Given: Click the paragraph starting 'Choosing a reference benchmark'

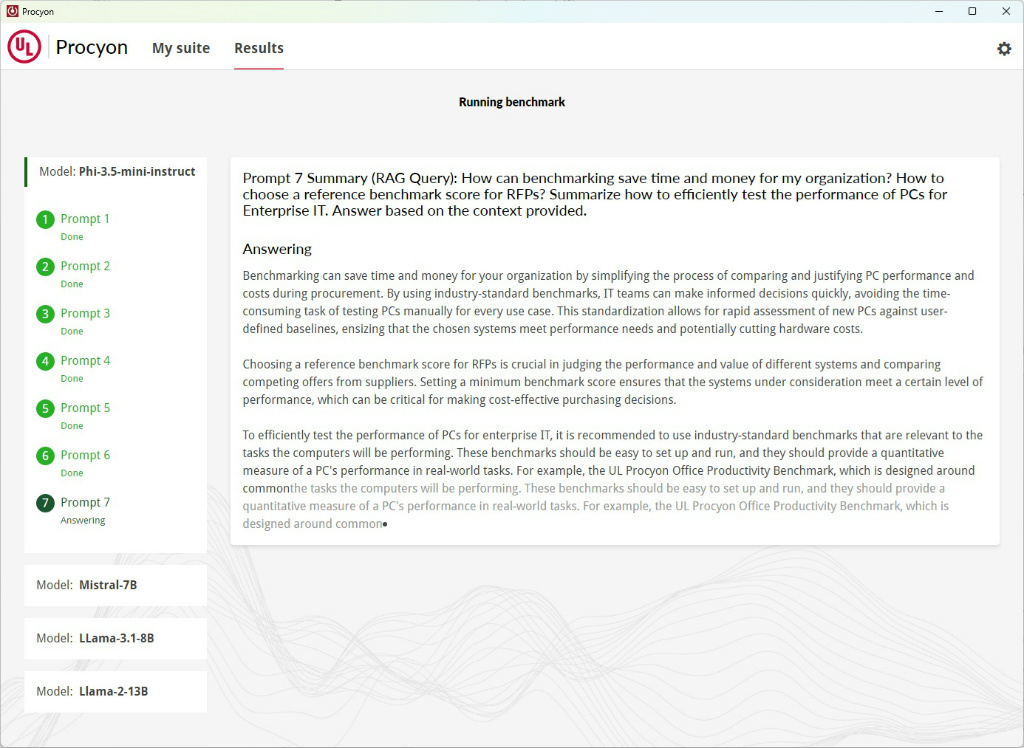Looking at the screenshot, I should 613,382.
